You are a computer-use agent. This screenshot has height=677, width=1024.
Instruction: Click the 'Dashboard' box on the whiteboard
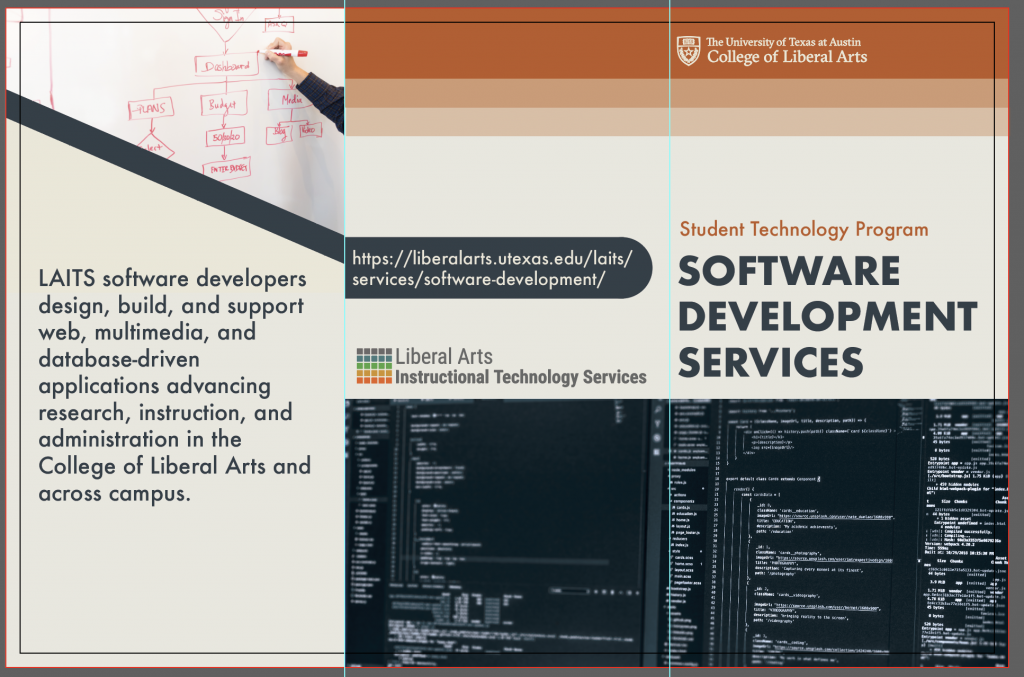click(227, 65)
